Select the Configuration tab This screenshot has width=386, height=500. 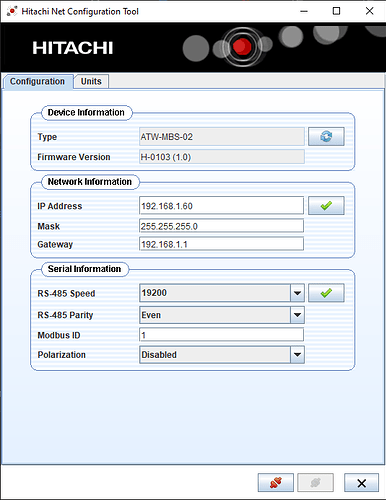[x=38, y=82]
